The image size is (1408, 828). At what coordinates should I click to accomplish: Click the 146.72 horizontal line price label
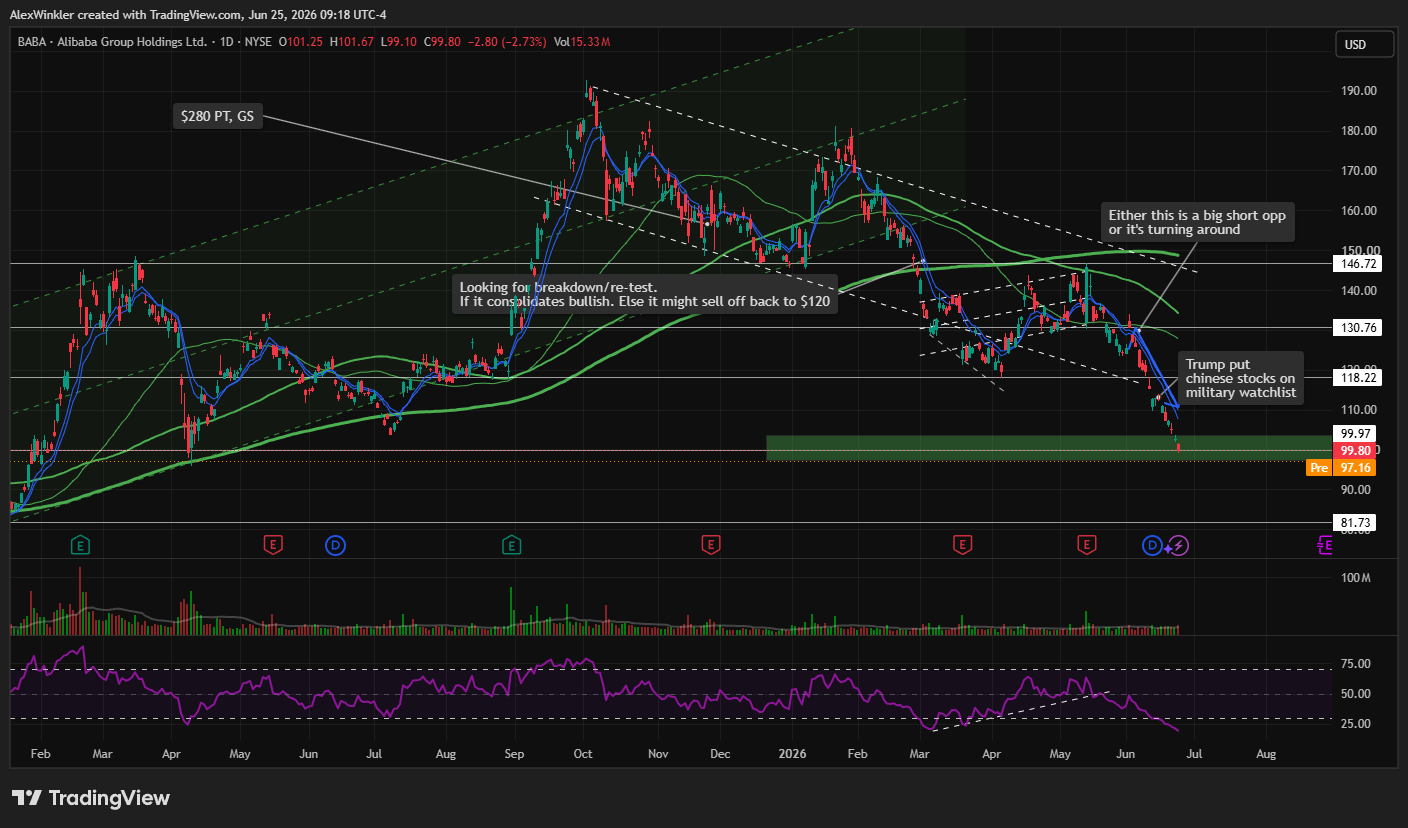click(x=1357, y=264)
